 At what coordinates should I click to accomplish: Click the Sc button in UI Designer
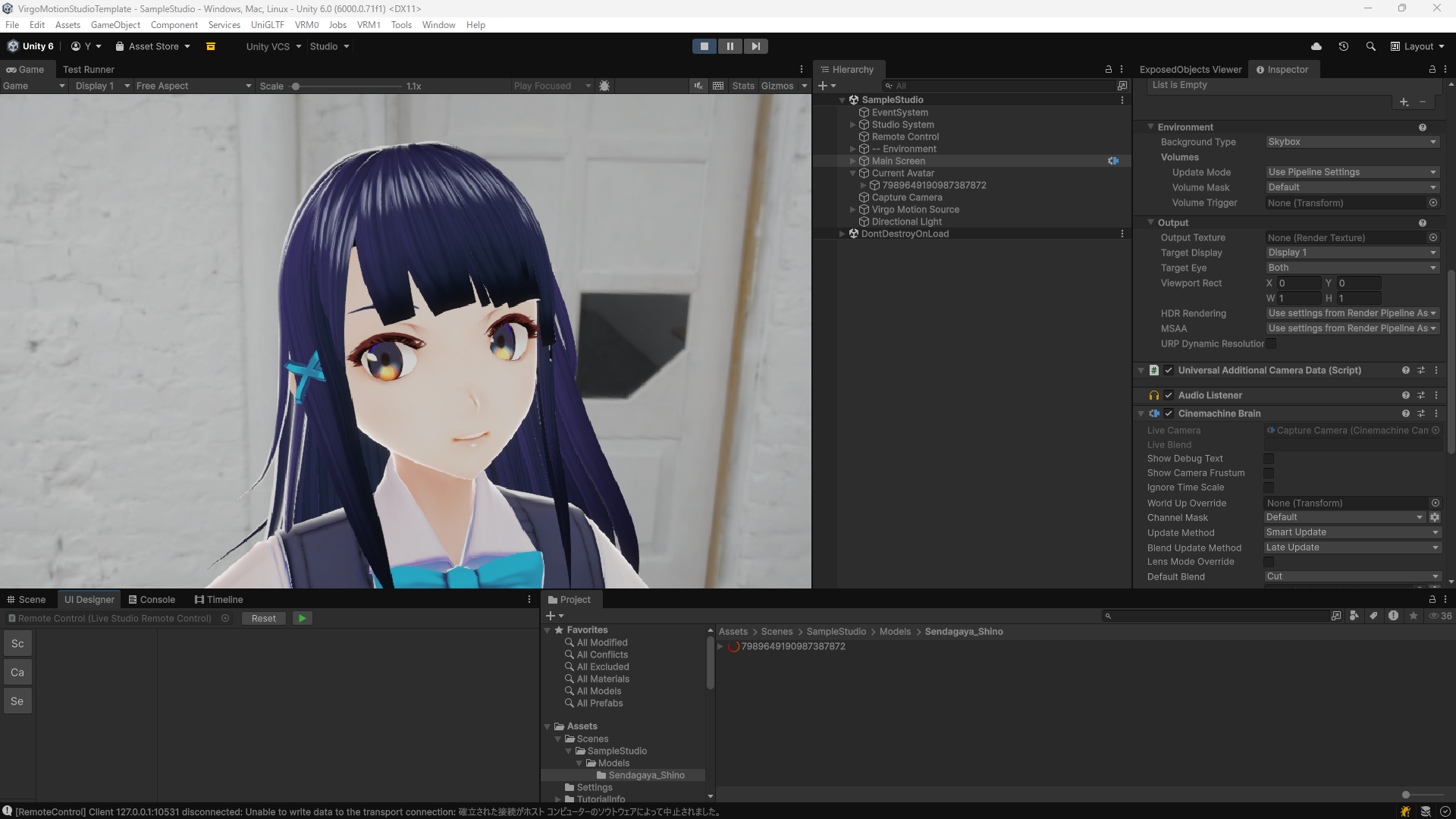click(17, 644)
